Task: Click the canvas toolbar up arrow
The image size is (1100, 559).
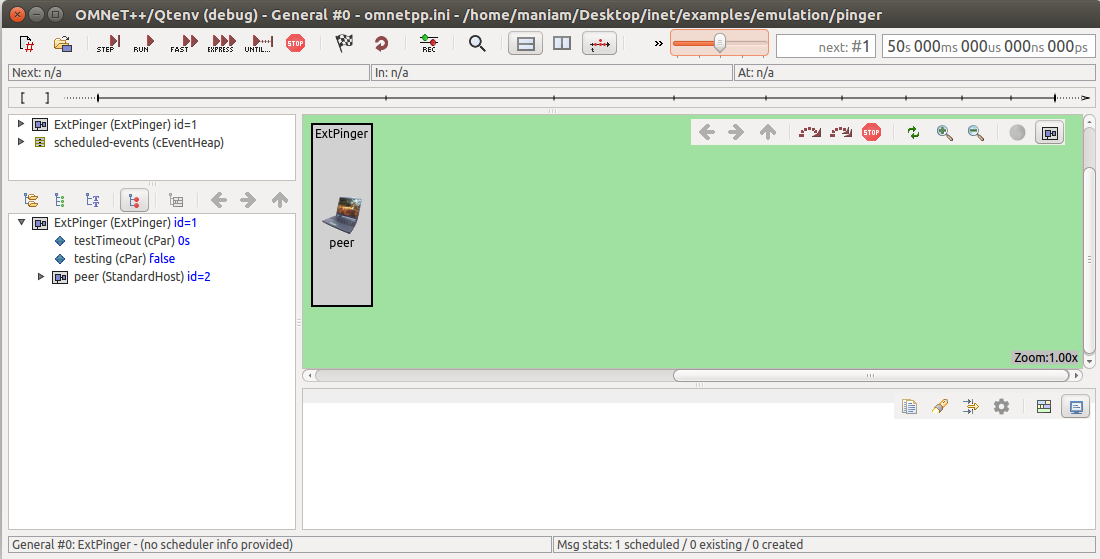Action: pos(768,132)
